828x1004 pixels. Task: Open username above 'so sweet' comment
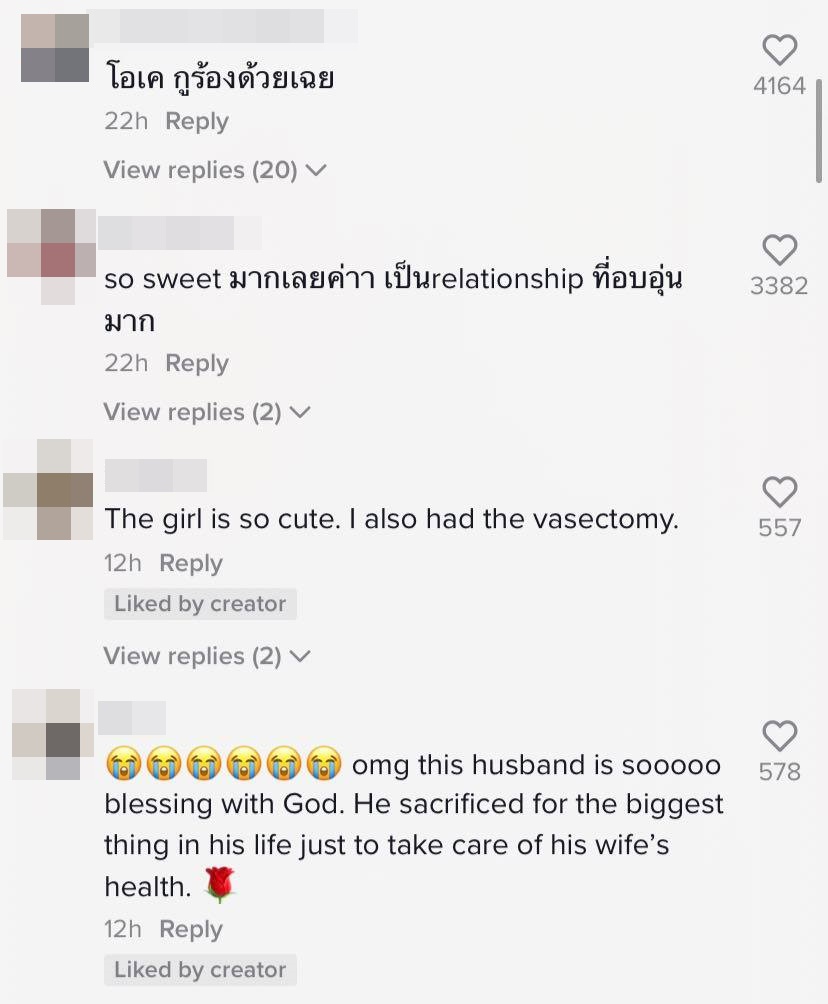pyautogui.click(x=179, y=233)
